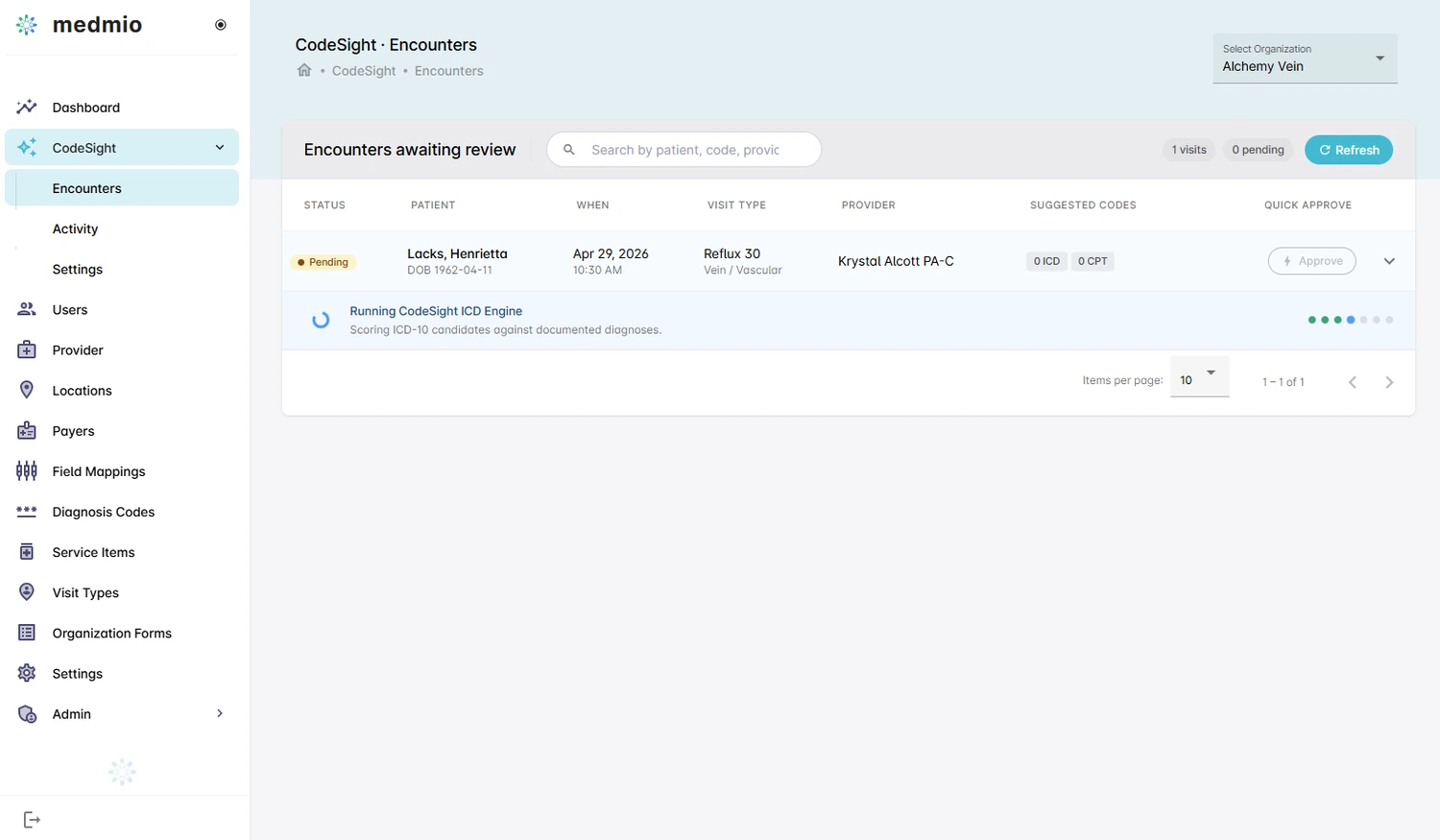Viewport: 1440px width, 840px height.
Task: Expand the Admin menu chevron
Action: click(220, 713)
